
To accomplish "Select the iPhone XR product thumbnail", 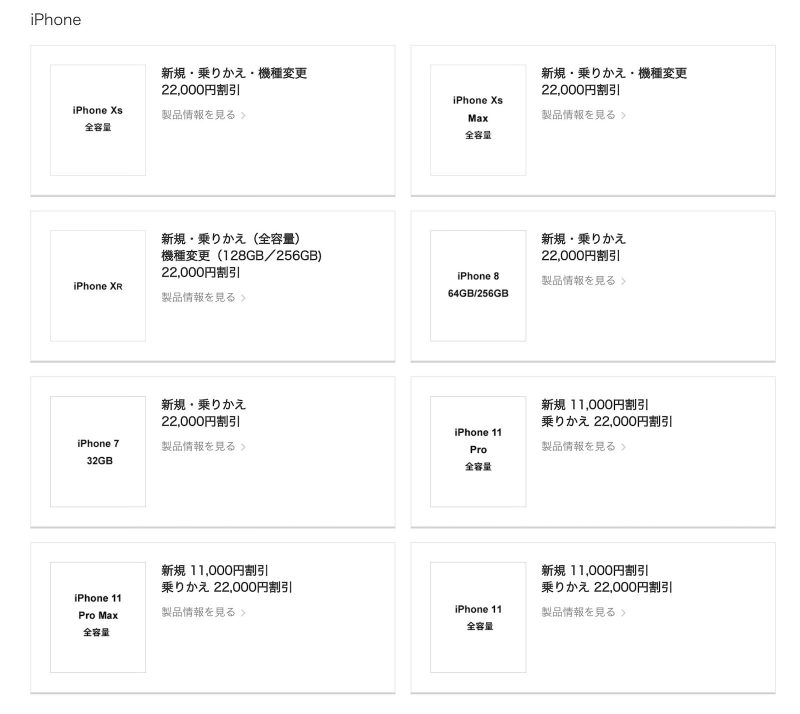I will click(x=97, y=285).
